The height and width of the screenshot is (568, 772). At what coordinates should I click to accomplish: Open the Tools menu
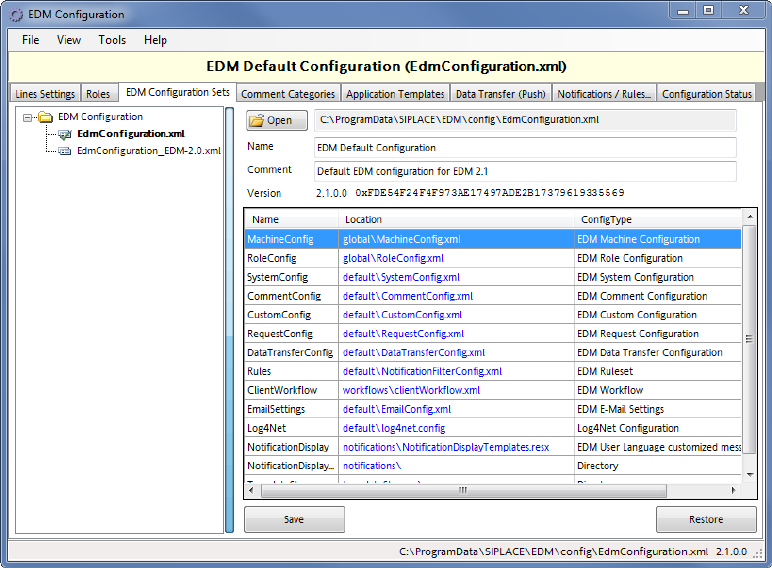pos(112,40)
